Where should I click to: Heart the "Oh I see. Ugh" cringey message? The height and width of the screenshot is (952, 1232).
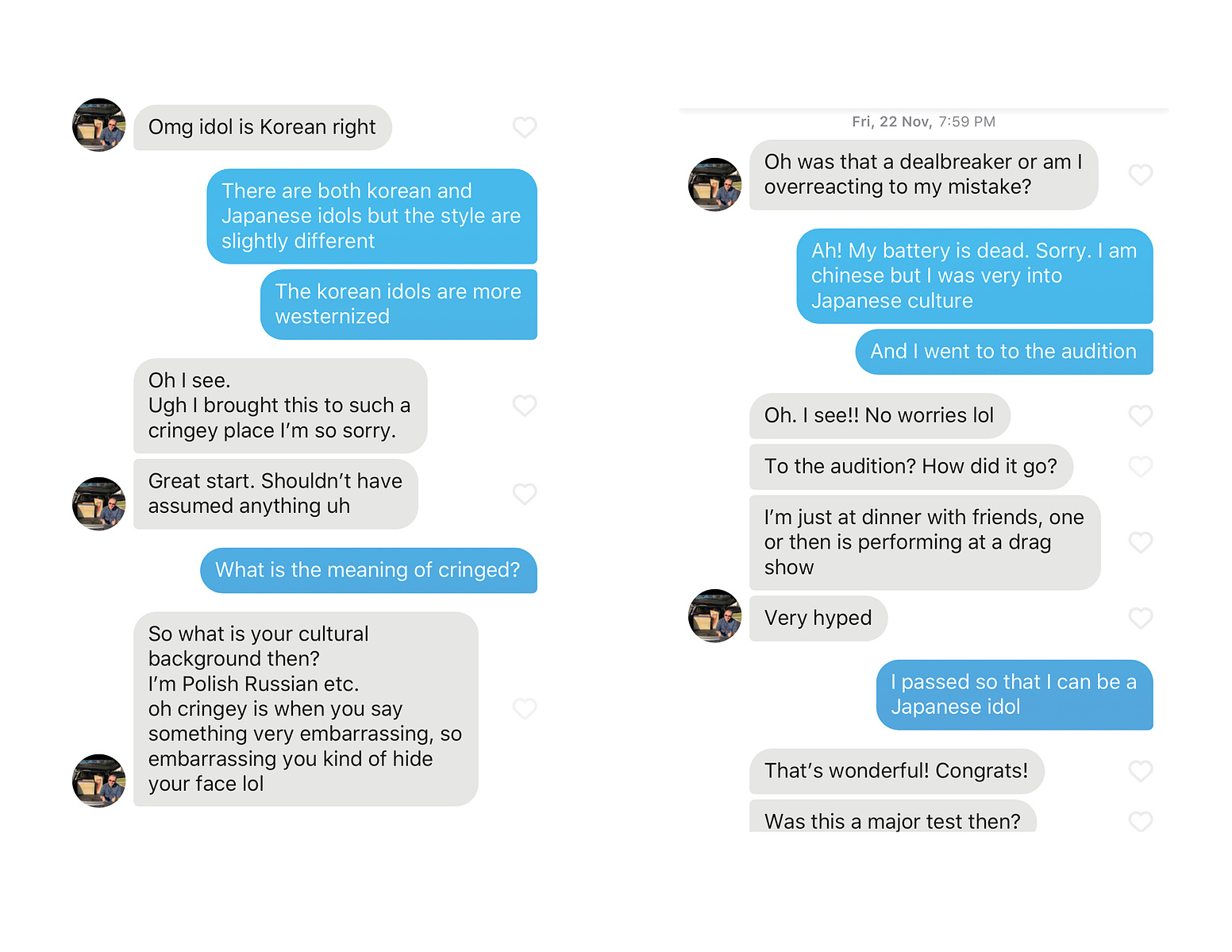click(525, 406)
